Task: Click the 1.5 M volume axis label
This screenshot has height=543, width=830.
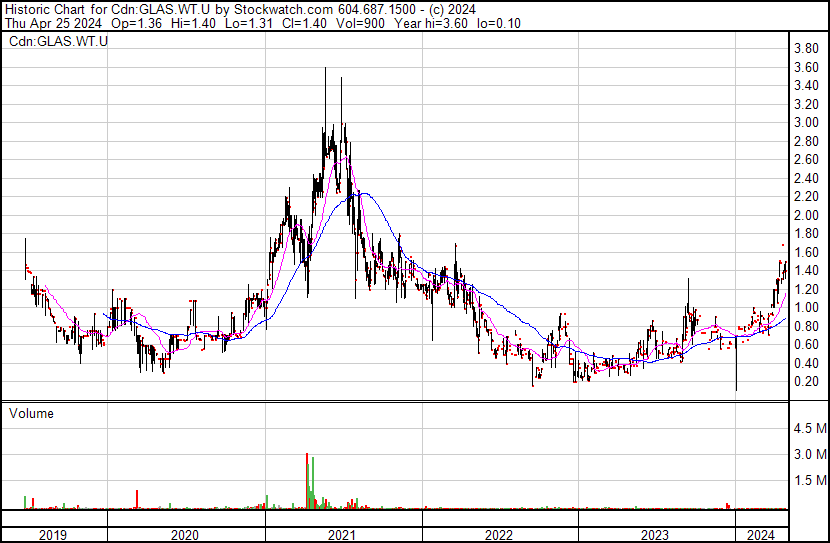Action: pyautogui.click(x=809, y=481)
